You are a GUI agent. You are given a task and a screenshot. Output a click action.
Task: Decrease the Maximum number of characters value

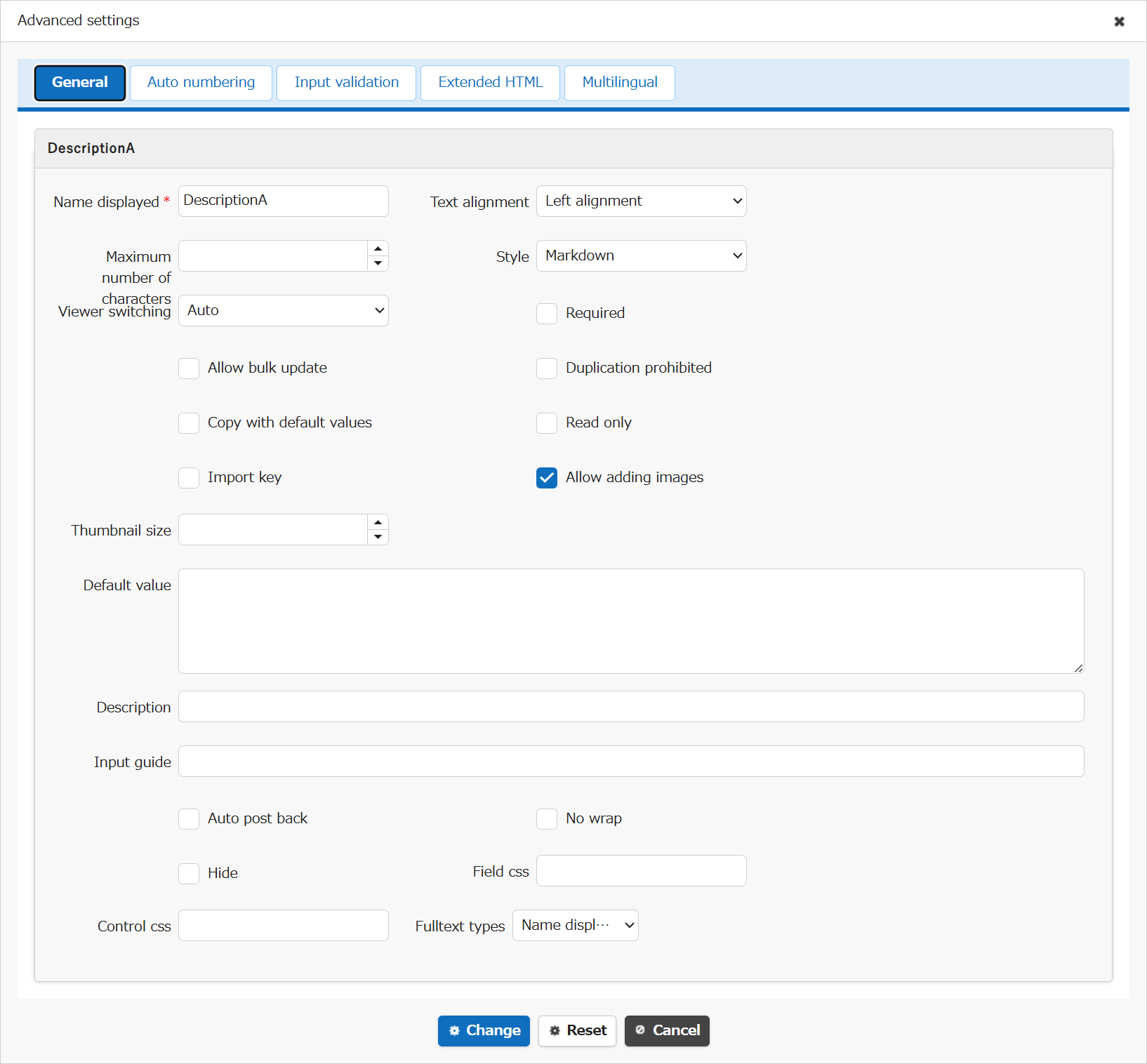(x=378, y=263)
